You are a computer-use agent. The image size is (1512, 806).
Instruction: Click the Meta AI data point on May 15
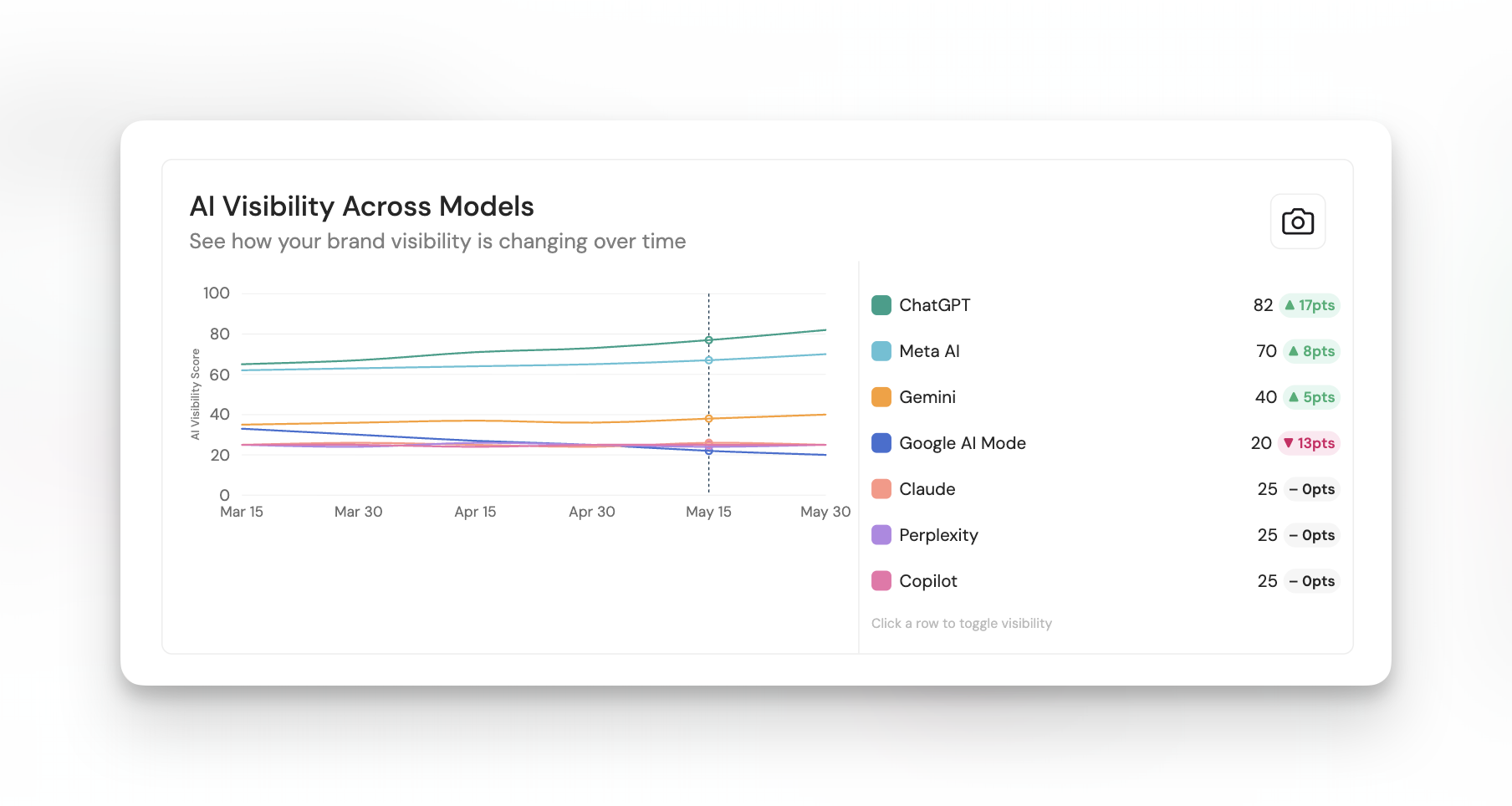pyautogui.click(x=708, y=360)
